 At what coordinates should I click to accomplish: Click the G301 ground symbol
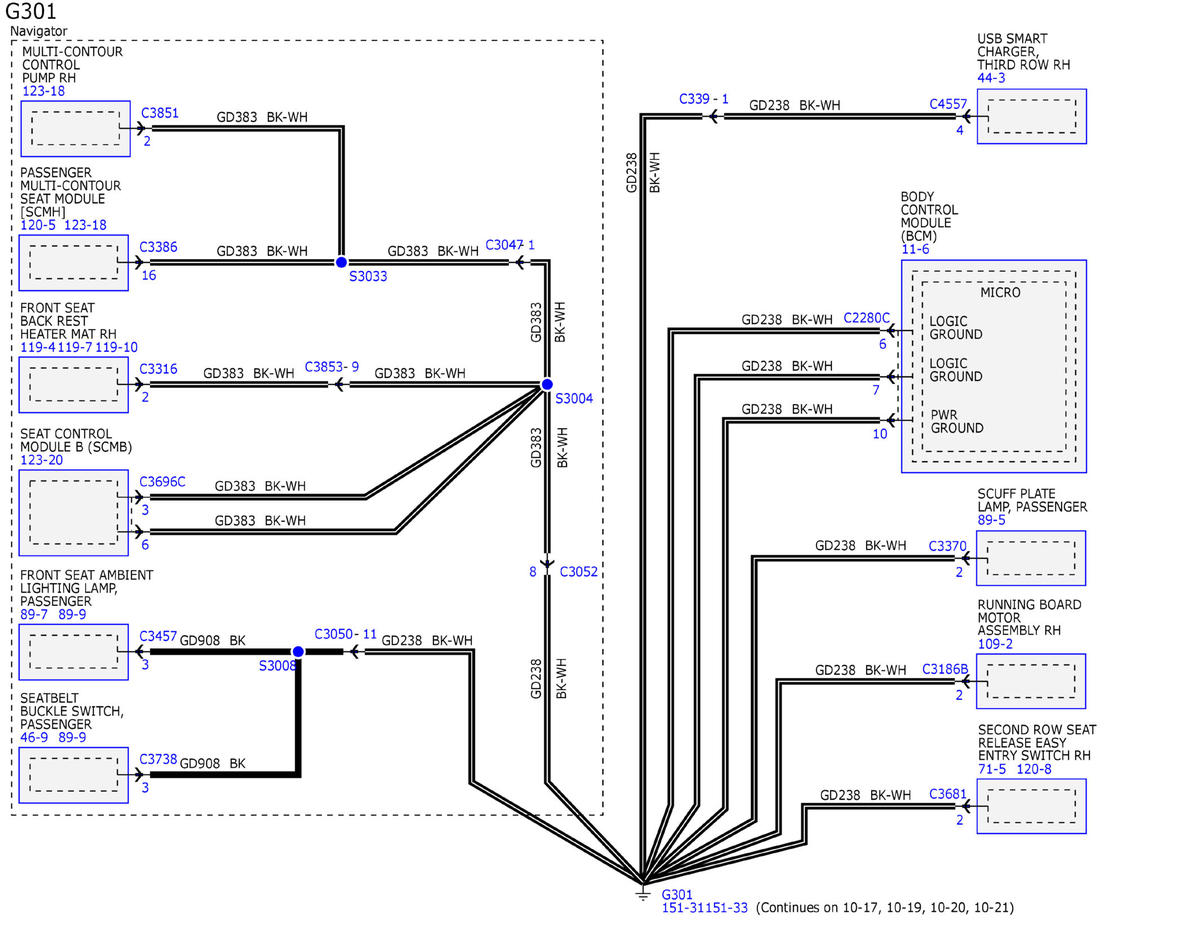pyautogui.click(x=642, y=892)
